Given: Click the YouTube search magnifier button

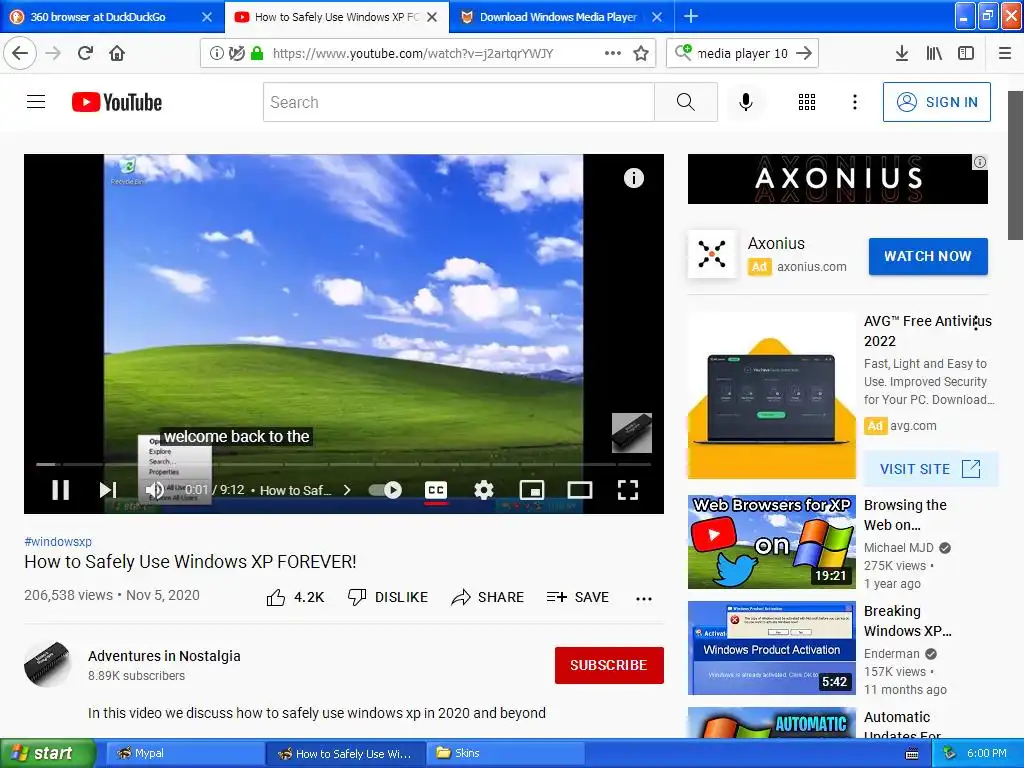Looking at the screenshot, I should pos(686,102).
